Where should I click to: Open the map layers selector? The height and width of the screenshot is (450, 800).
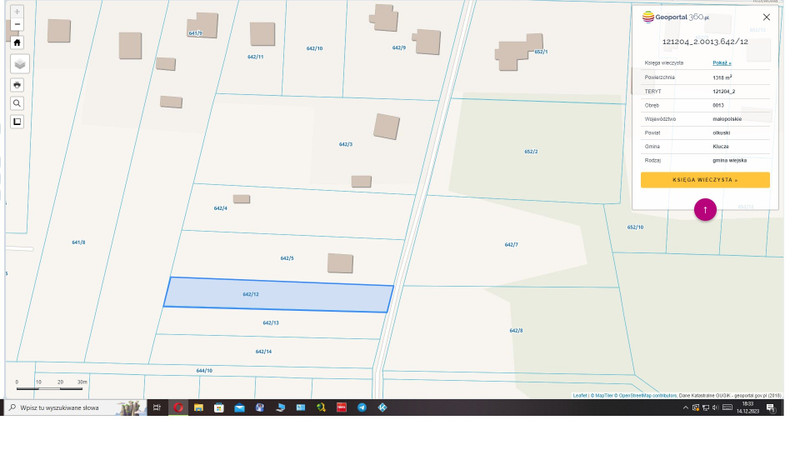coord(19,64)
